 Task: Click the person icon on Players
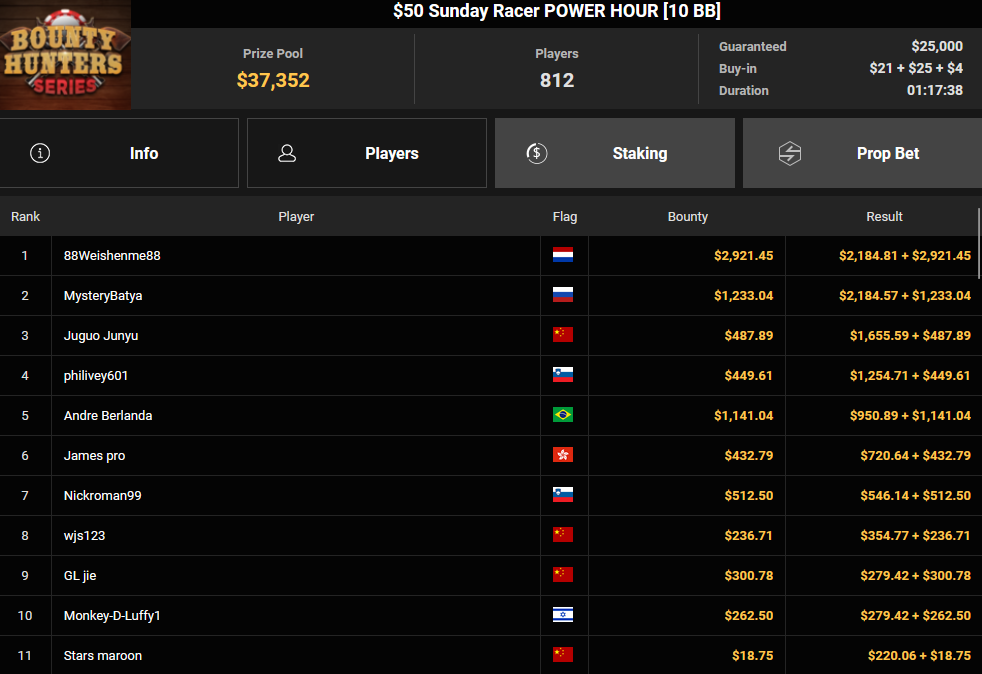(287, 153)
